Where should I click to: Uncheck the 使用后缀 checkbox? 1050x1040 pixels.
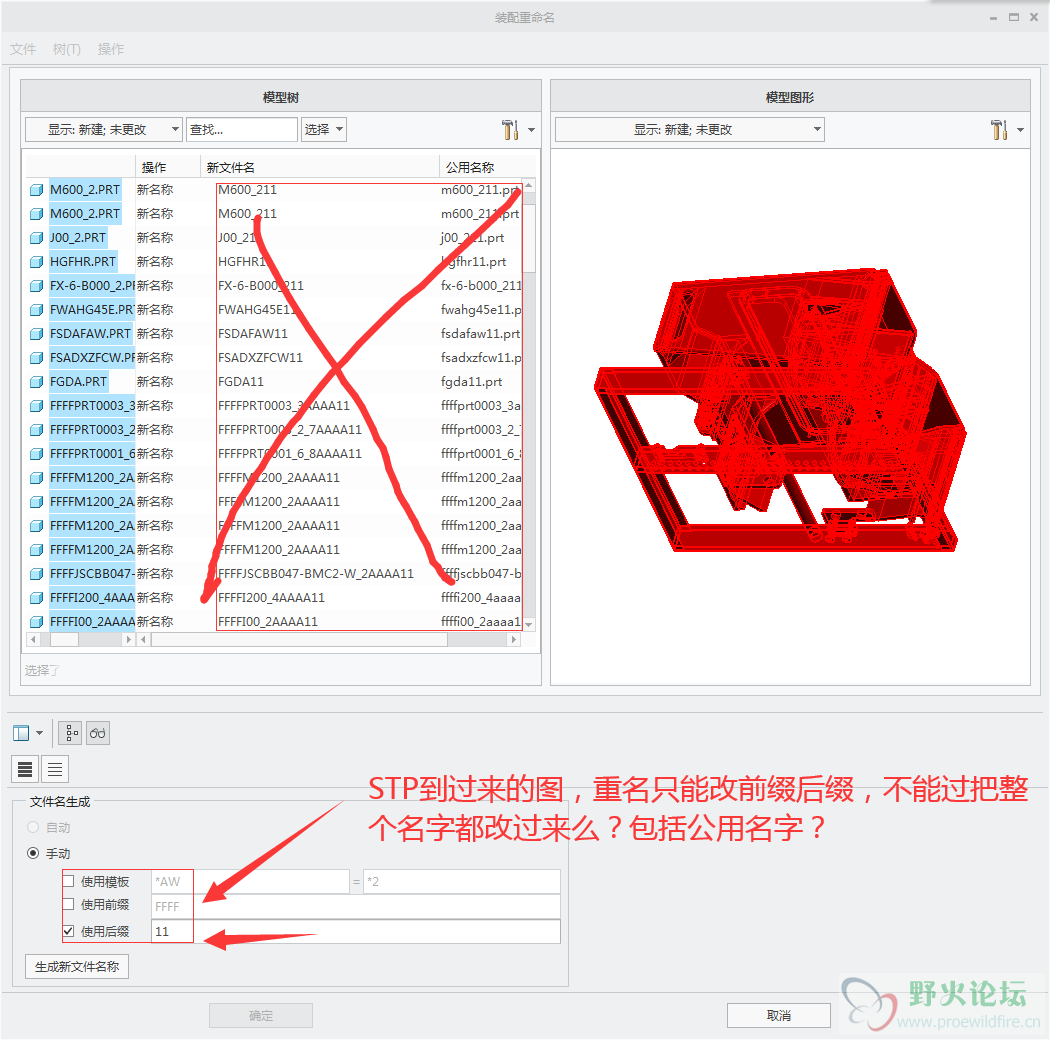point(68,932)
